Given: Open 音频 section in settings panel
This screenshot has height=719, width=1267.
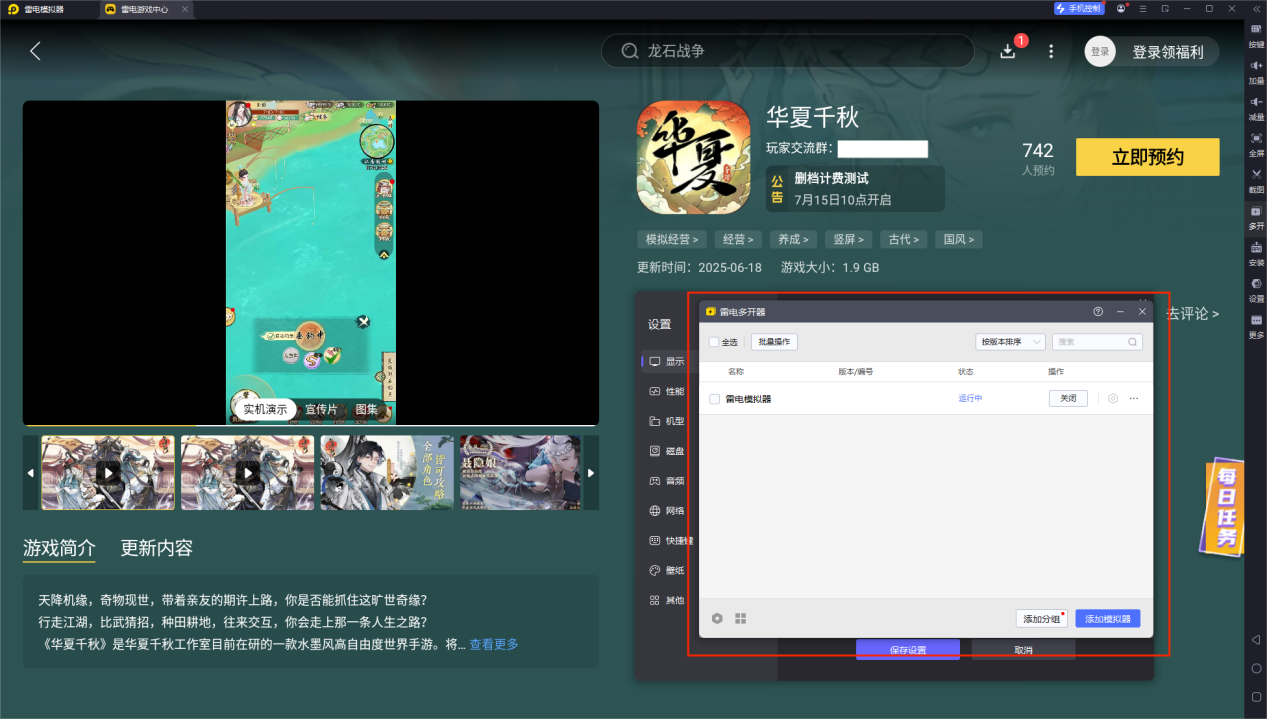Looking at the screenshot, I should (x=667, y=481).
